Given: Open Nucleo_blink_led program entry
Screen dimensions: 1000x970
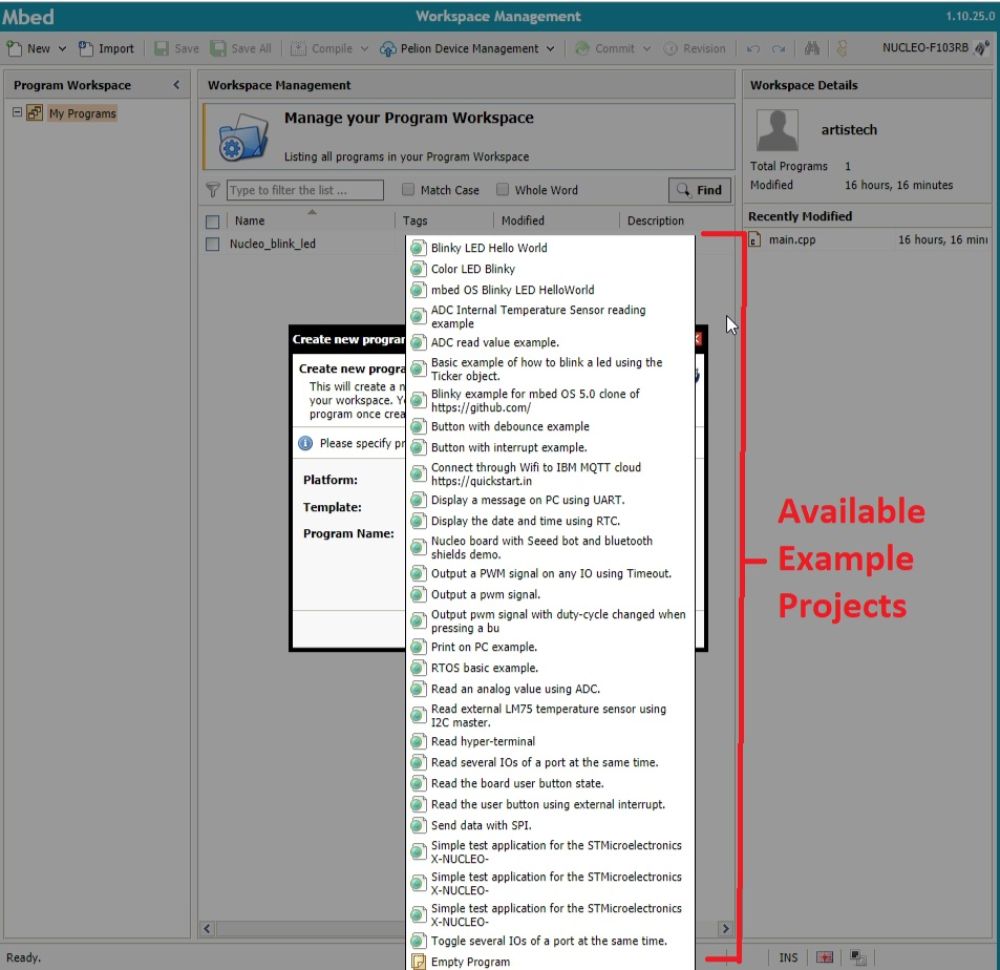Looking at the screenshot, I should point(272,244).
